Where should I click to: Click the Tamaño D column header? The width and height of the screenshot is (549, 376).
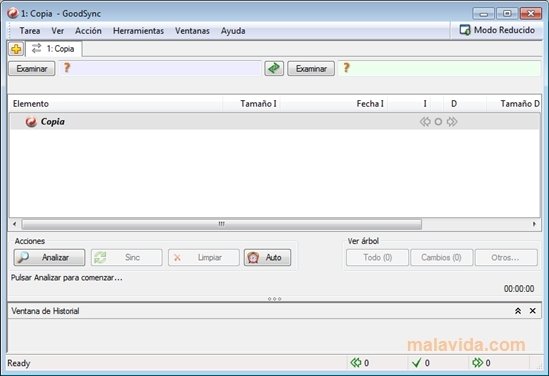click(514, 104)
